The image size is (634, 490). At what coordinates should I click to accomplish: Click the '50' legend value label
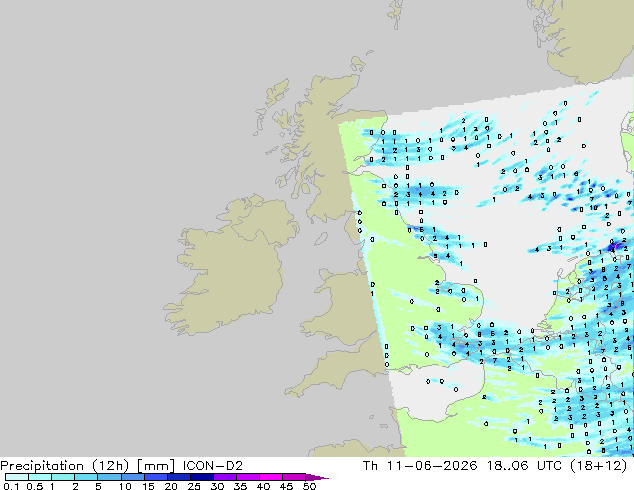309,486
